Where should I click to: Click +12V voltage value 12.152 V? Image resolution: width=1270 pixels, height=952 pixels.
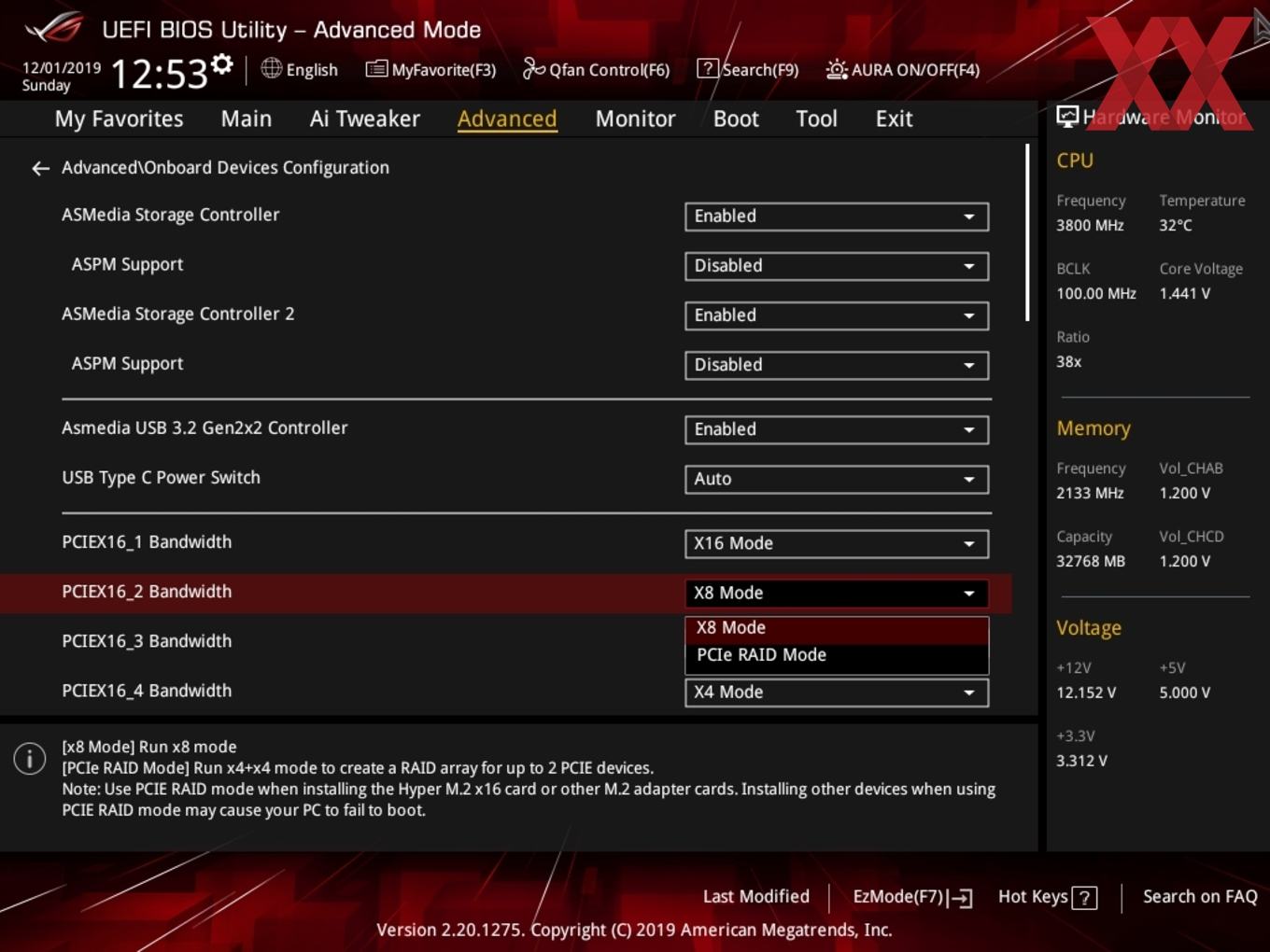click(x=1086, y=693)
